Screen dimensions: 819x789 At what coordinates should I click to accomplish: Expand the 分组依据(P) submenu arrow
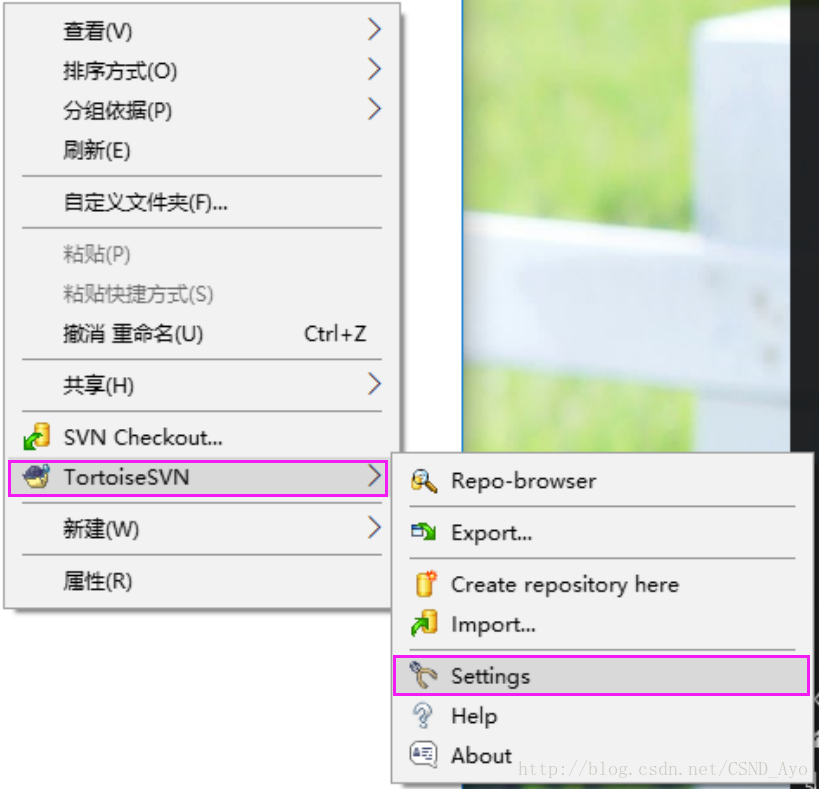click(x=374, y=109)
